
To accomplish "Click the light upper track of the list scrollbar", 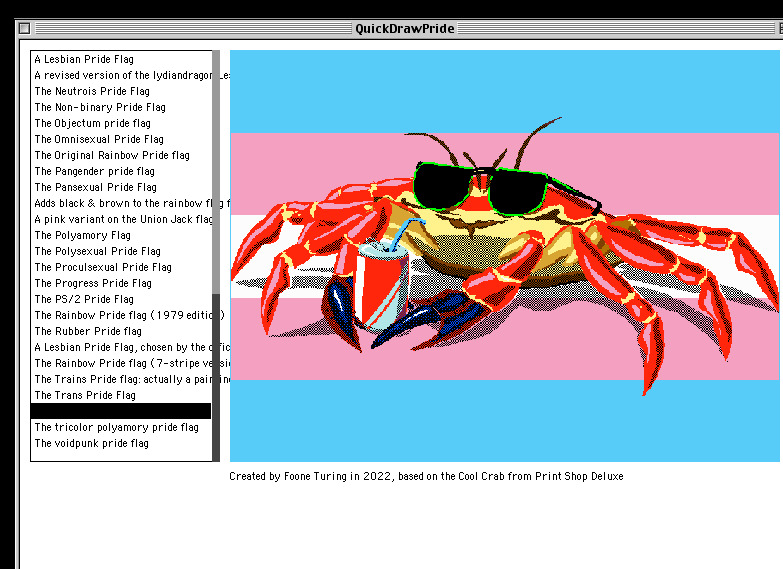I will [x=216, y=172].
